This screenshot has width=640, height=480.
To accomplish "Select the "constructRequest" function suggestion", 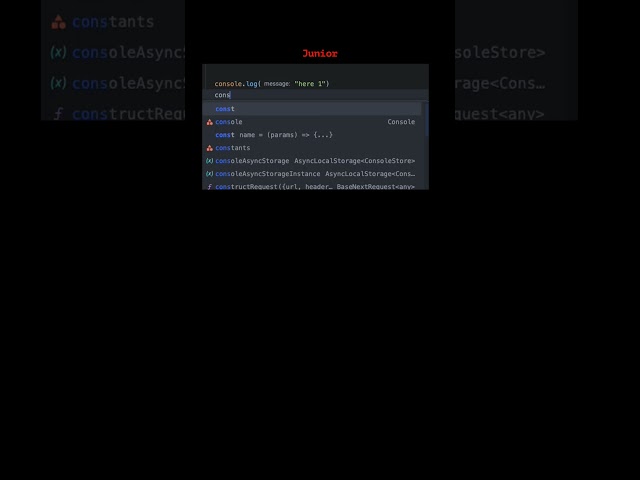I will [x=311, y=186].
